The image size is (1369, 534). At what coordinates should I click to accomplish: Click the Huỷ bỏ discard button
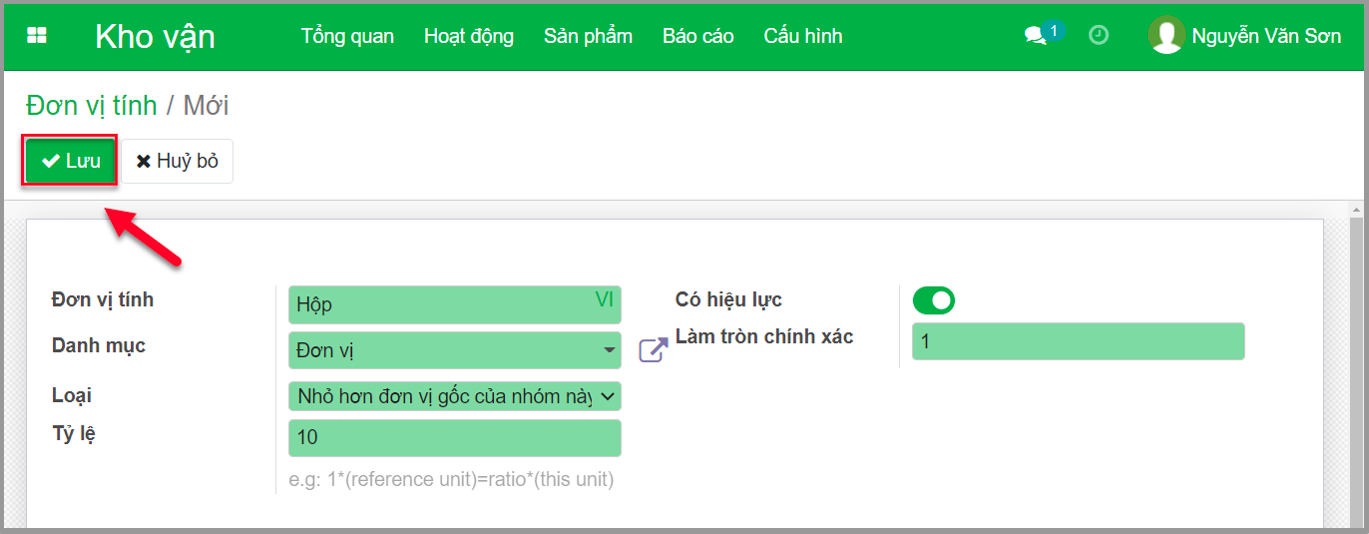tap(177, 161)
